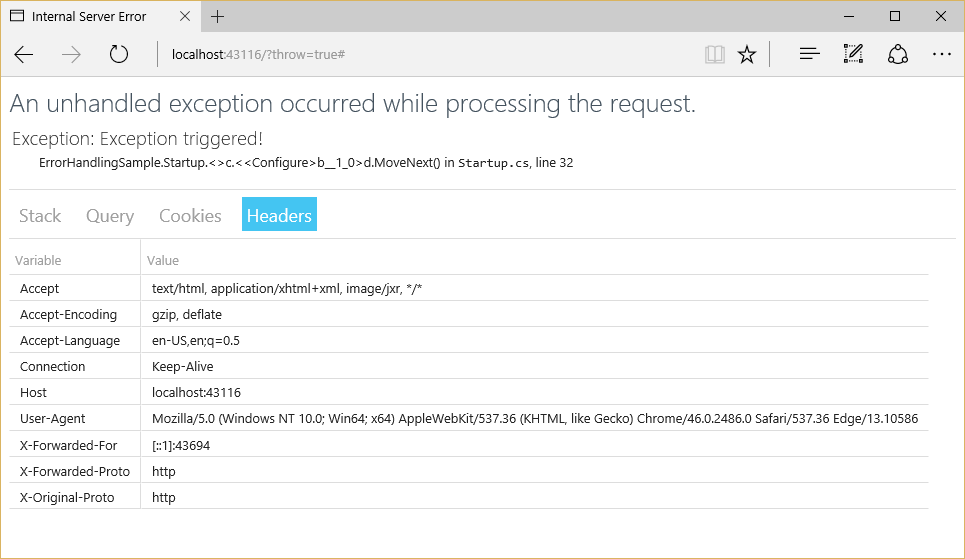Click the browser Back arrow

[24, 55]
